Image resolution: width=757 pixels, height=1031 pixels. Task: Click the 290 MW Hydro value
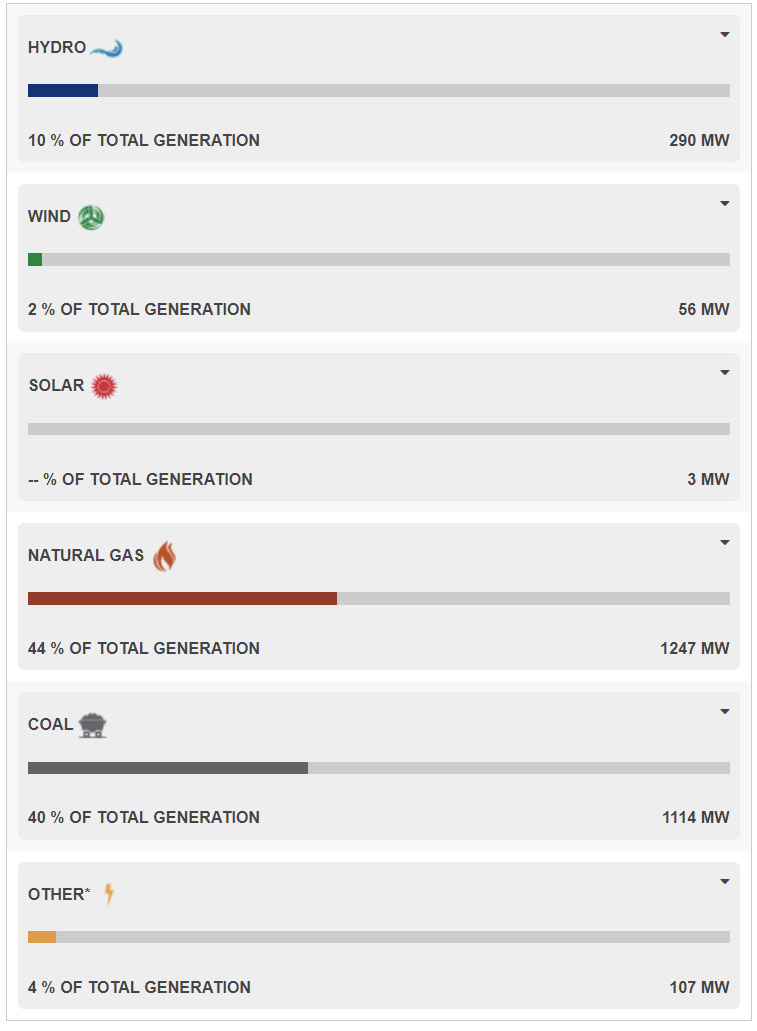pos(699,141)
